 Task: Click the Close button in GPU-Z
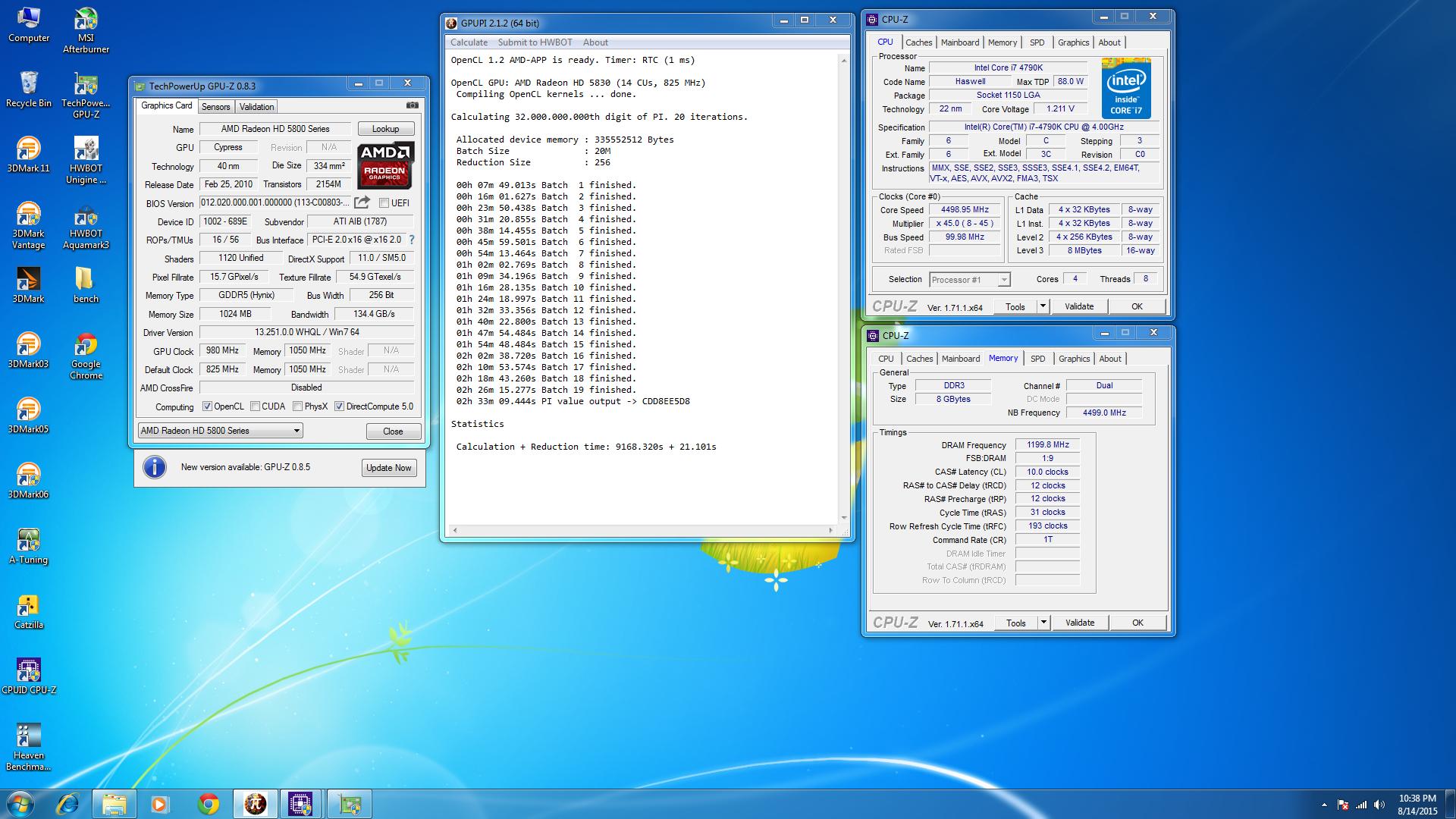393,431
